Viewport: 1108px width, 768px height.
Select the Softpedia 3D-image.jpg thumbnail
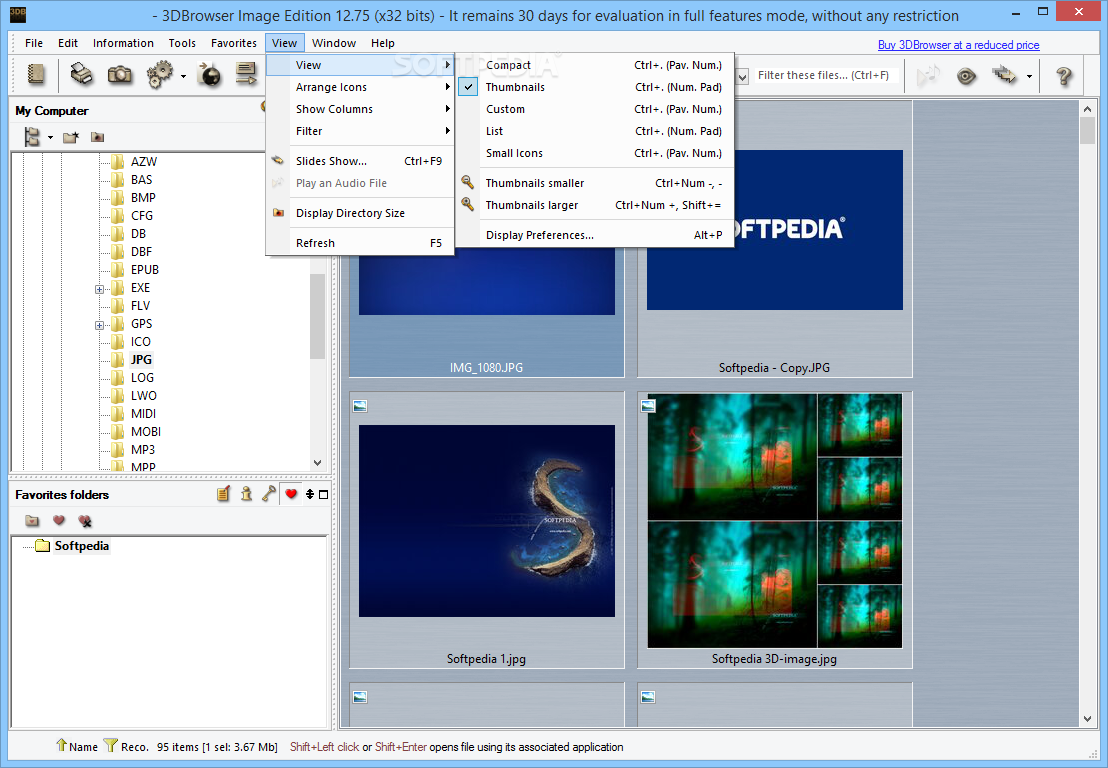point(774,530)
